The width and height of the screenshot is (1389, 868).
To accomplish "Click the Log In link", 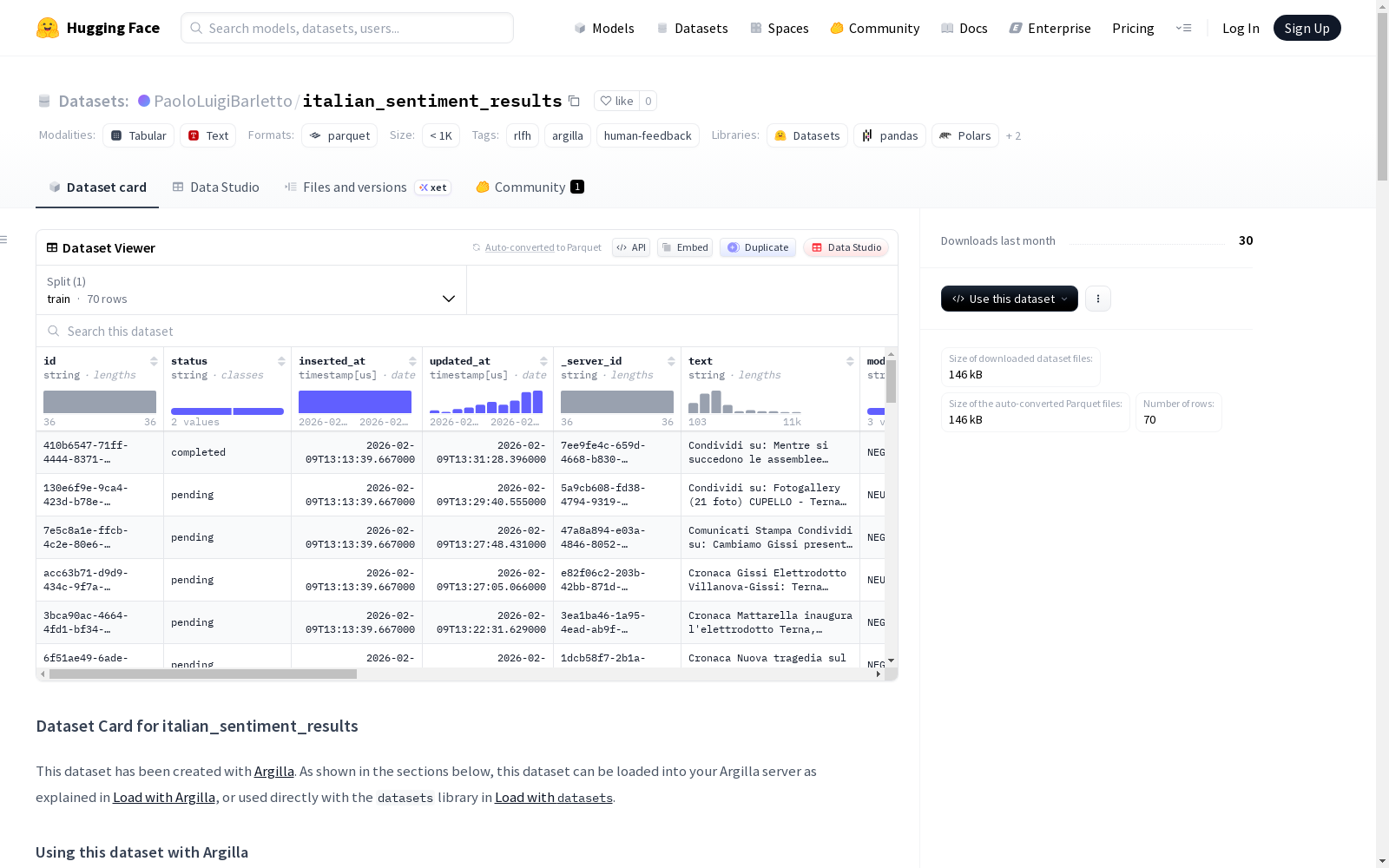I will click(x=1241, y=28).
